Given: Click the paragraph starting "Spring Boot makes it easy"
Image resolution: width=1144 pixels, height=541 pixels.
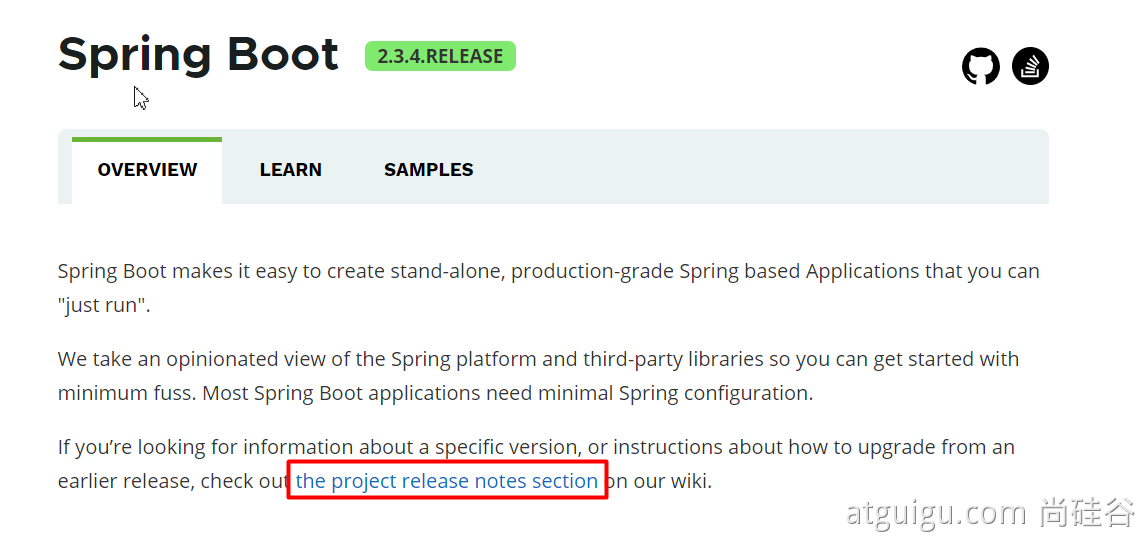Looking at the screenshot, I should click(400, 271).
